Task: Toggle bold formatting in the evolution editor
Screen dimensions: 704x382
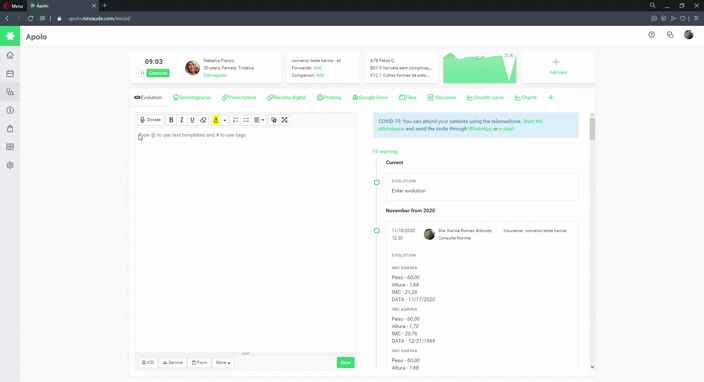Action: pos(171,120)
